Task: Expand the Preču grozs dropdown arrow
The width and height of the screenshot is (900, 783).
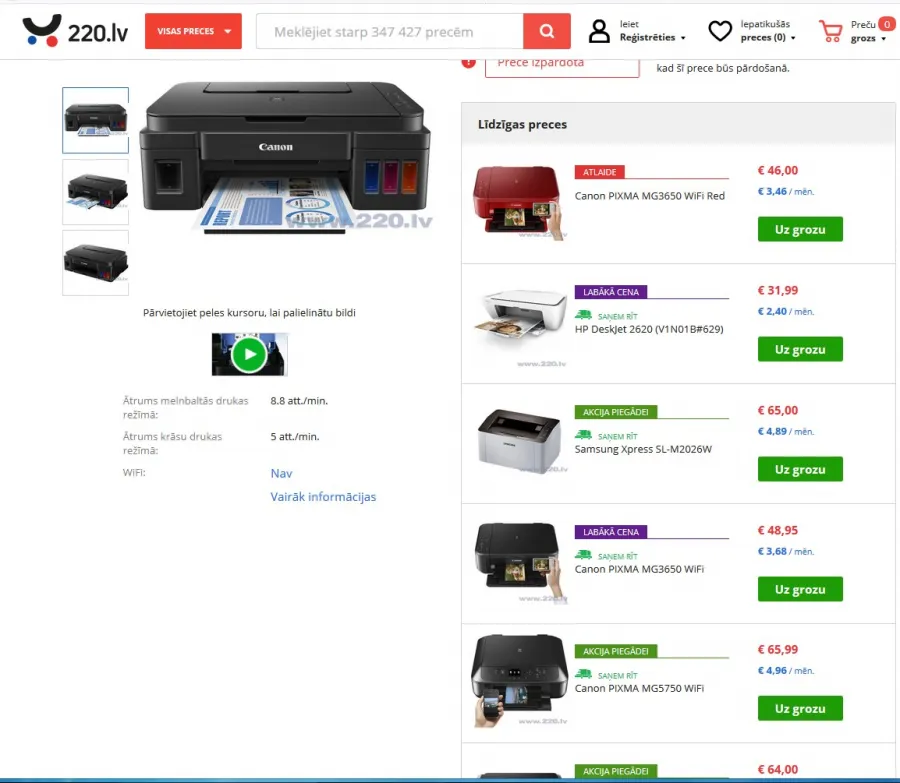Action: pyautogui.click(x=883, y=38)
